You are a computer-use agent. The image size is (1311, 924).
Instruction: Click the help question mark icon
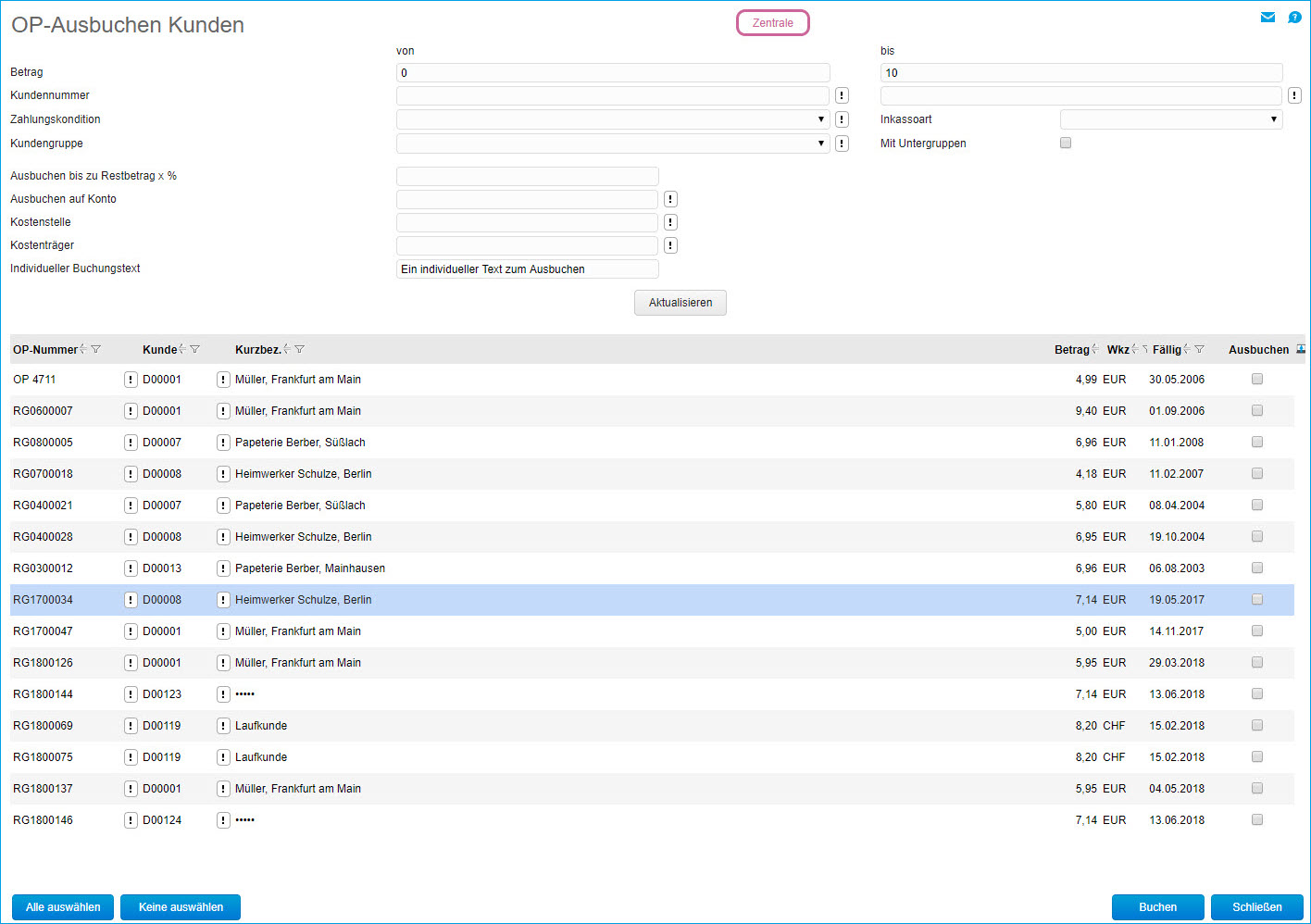1294,18
